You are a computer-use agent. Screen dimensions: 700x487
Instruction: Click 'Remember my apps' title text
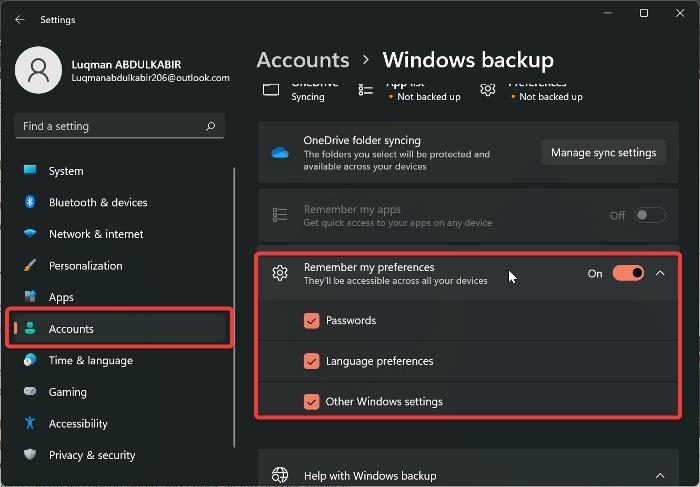352,209
